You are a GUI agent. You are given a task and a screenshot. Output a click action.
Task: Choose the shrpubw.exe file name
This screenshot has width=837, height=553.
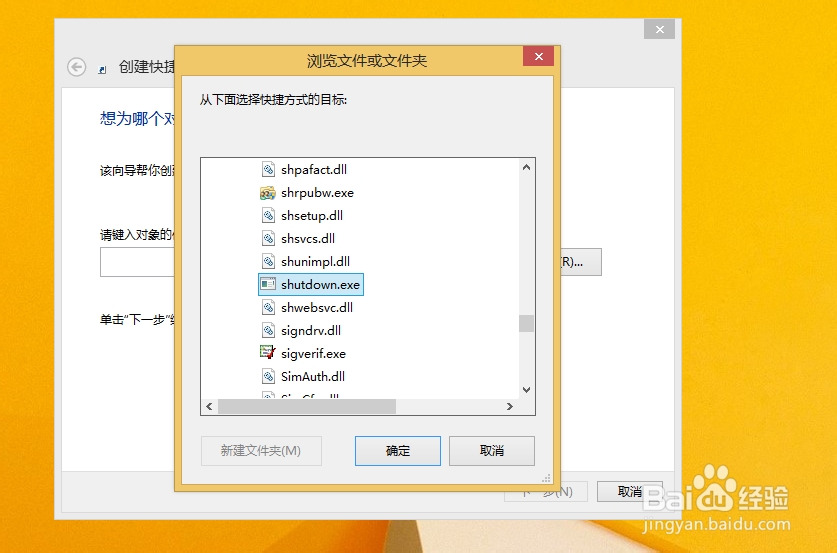point(318,193)
